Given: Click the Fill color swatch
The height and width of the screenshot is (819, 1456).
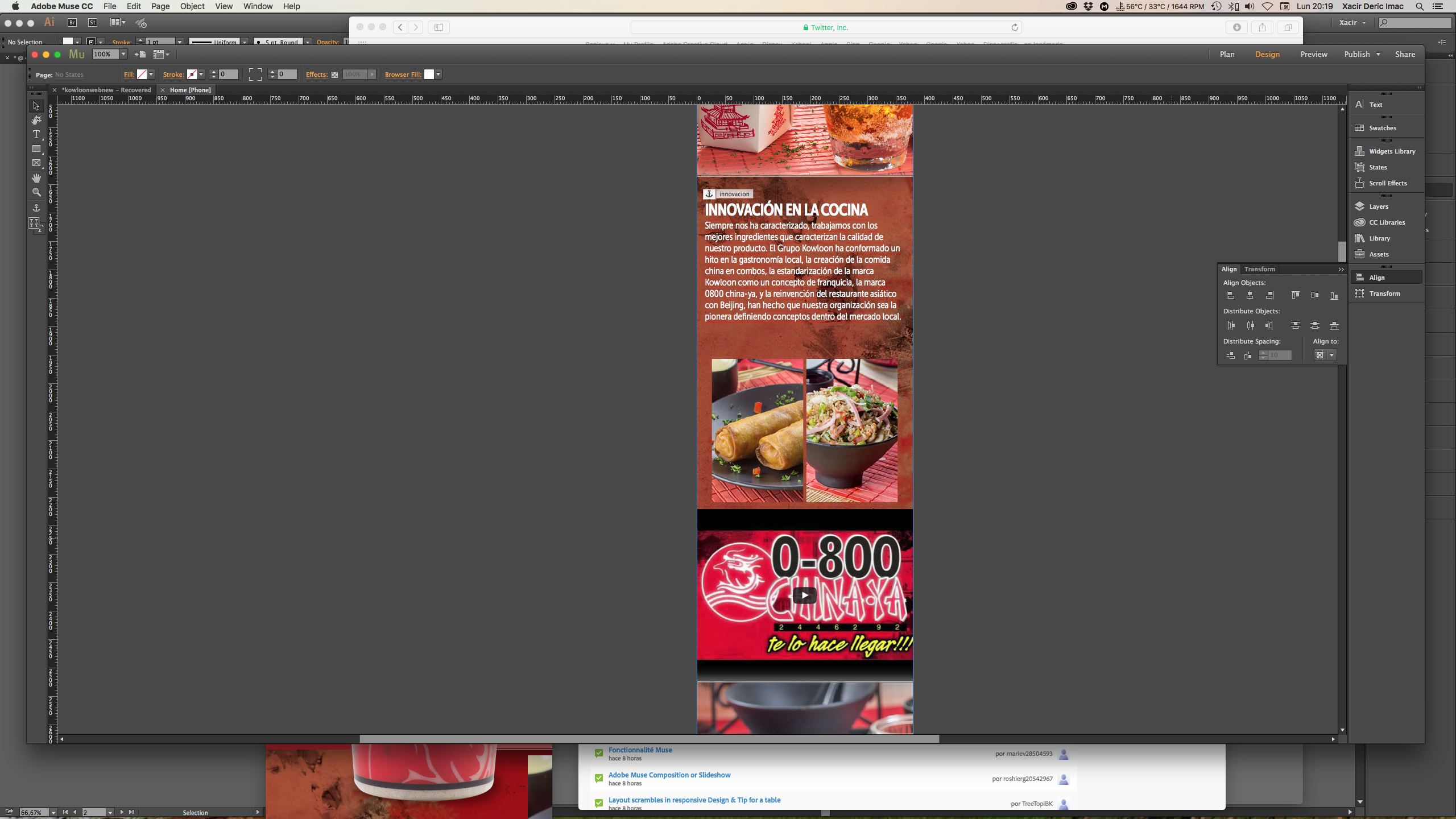Looking at the screenshot, I should click(142, 75).
